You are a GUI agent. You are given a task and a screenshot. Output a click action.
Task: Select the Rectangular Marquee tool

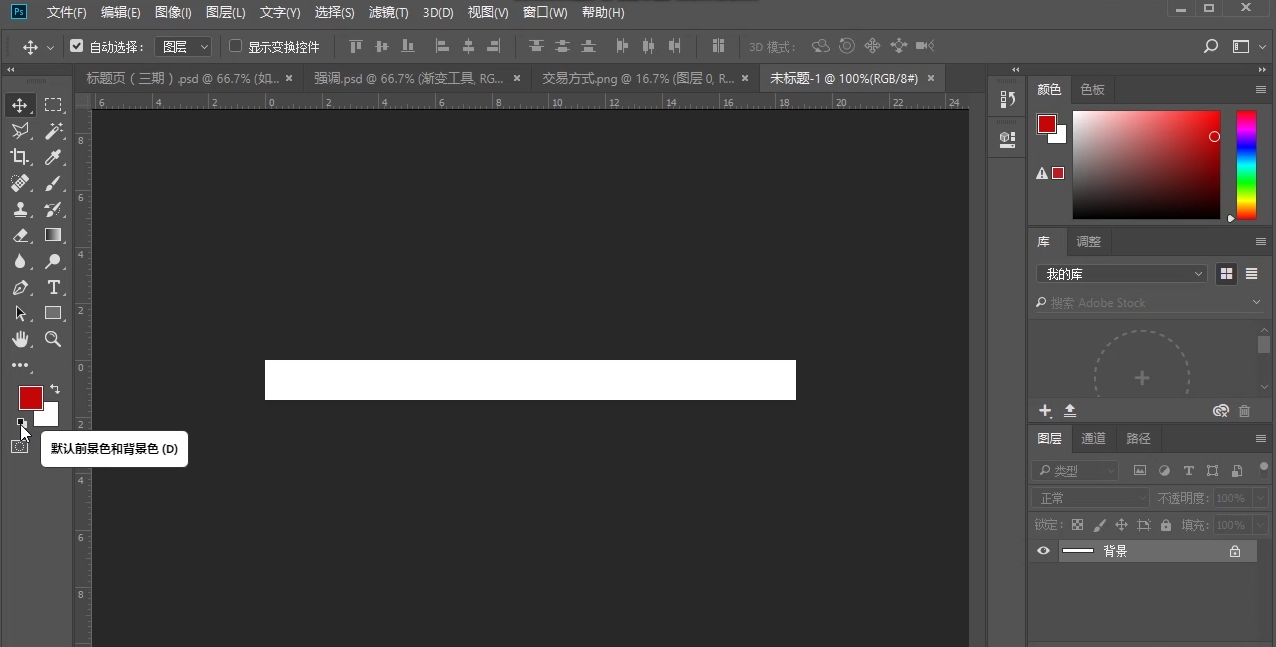coord(53,105)
